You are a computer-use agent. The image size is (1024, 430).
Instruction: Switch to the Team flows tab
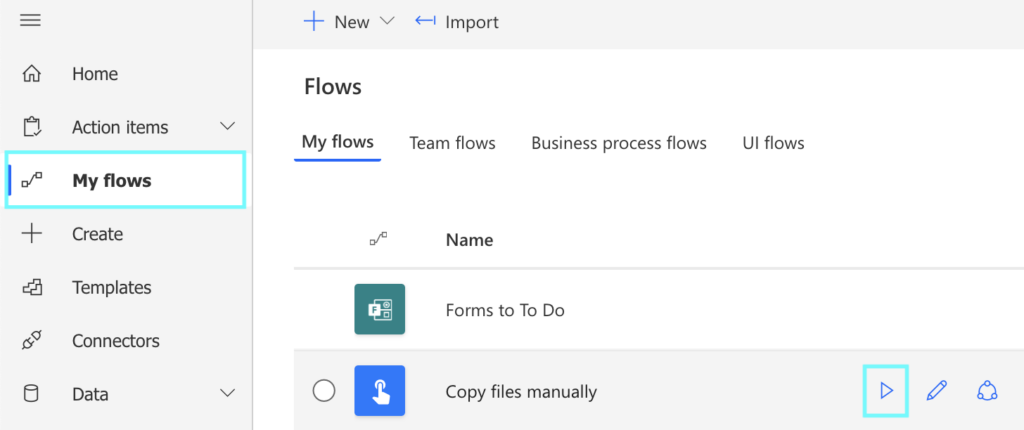point(452,143)
